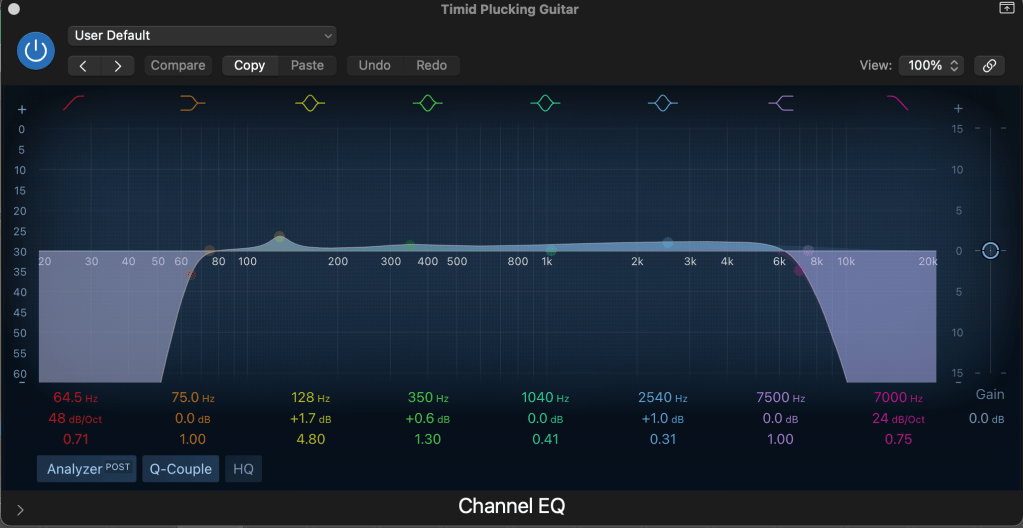Click the link chain icon
The width and height of the screenshot is (1023, 528).
989,66
